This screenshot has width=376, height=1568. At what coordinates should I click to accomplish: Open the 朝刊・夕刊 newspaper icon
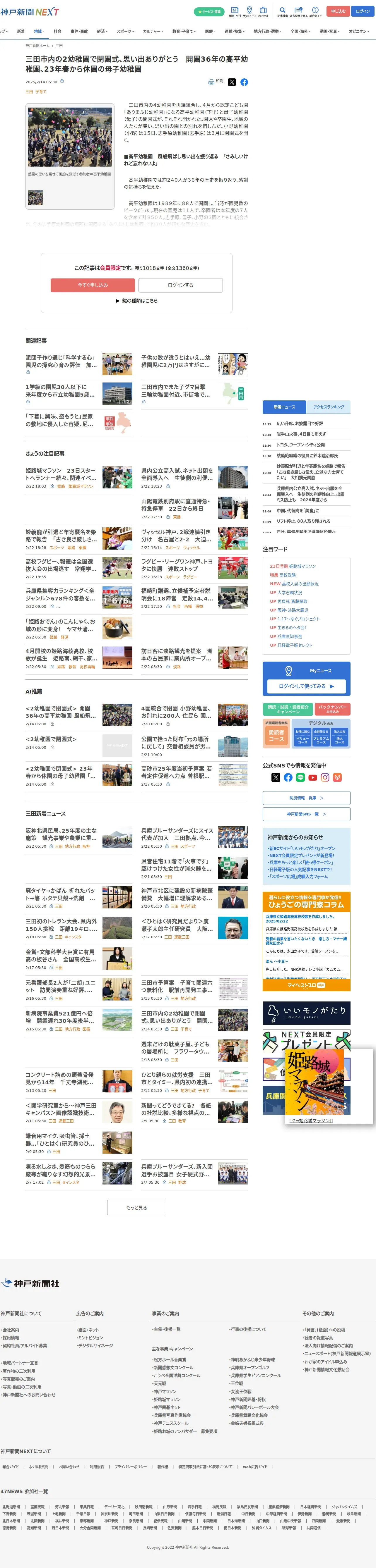click(x=235, y=12)
